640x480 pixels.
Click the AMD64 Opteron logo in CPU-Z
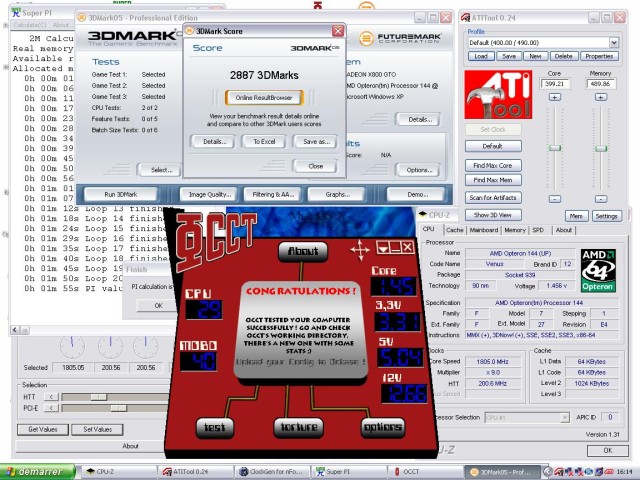(598, 270)
